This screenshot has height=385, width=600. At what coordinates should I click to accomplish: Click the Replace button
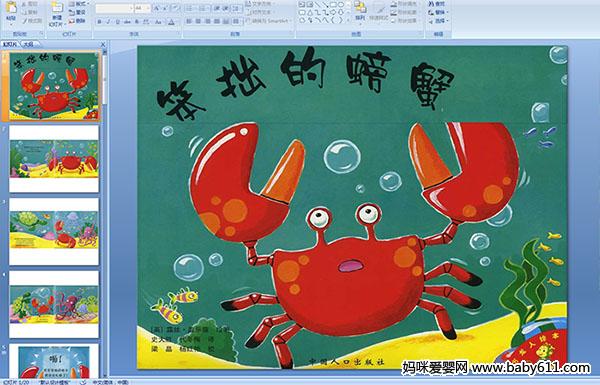437,12
